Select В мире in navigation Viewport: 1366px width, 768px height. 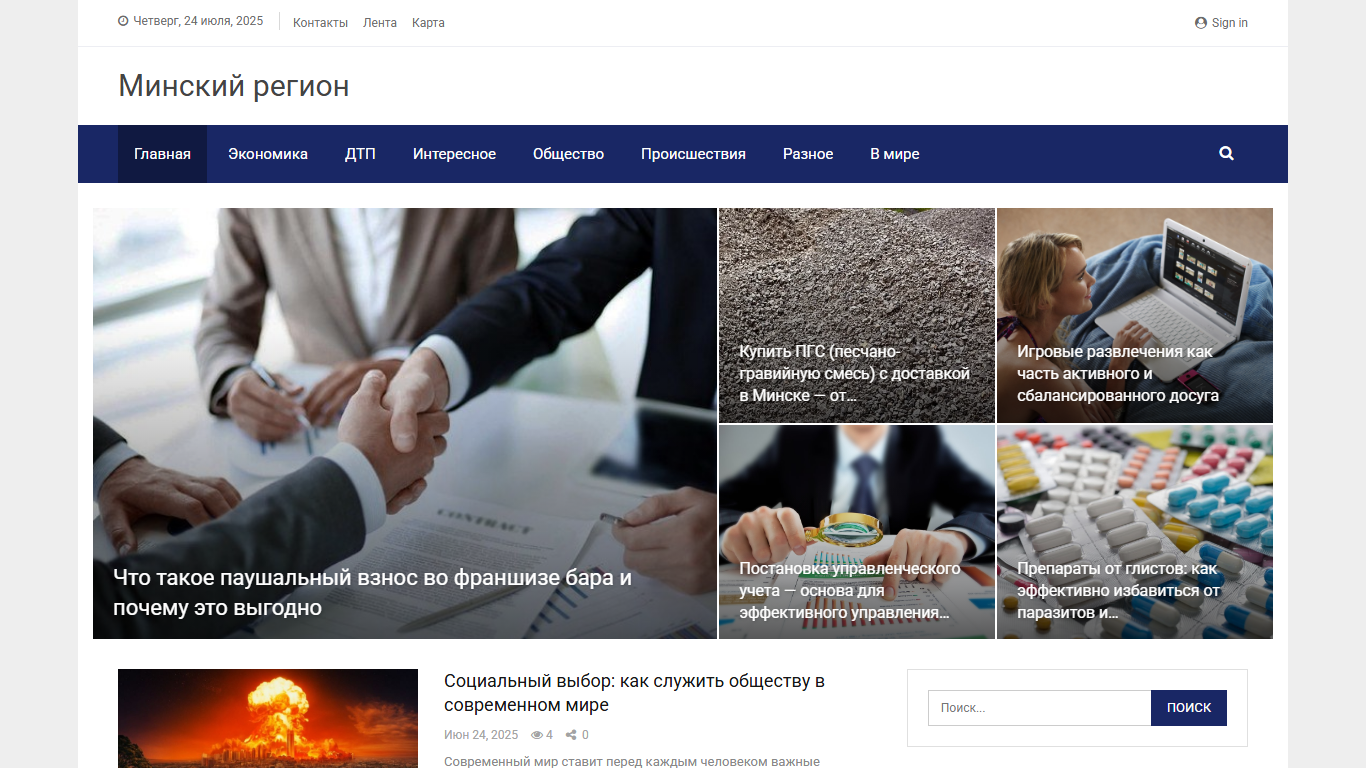(x=894, y=154)
